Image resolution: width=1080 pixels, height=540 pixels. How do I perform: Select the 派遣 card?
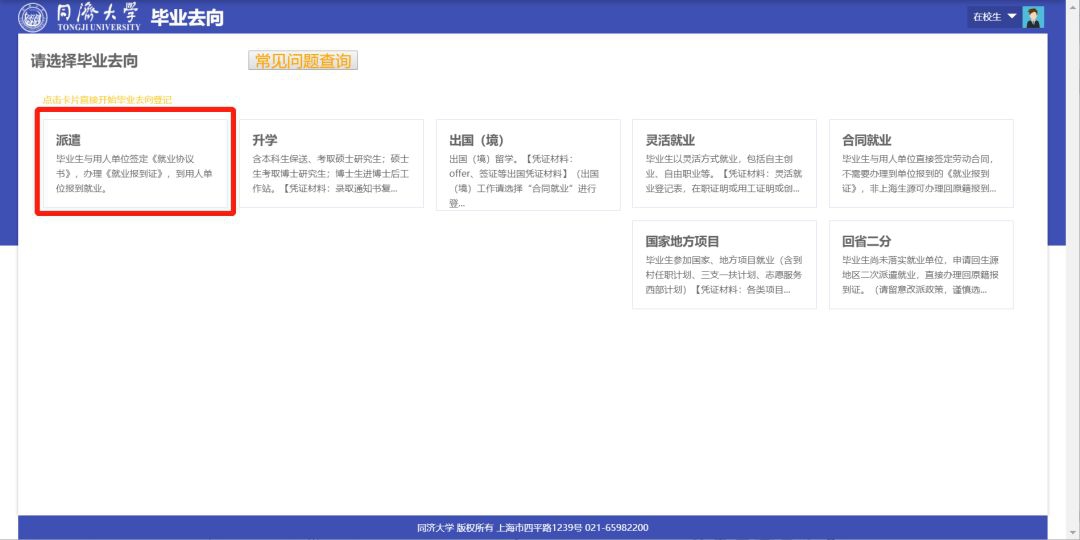[135, 163]
